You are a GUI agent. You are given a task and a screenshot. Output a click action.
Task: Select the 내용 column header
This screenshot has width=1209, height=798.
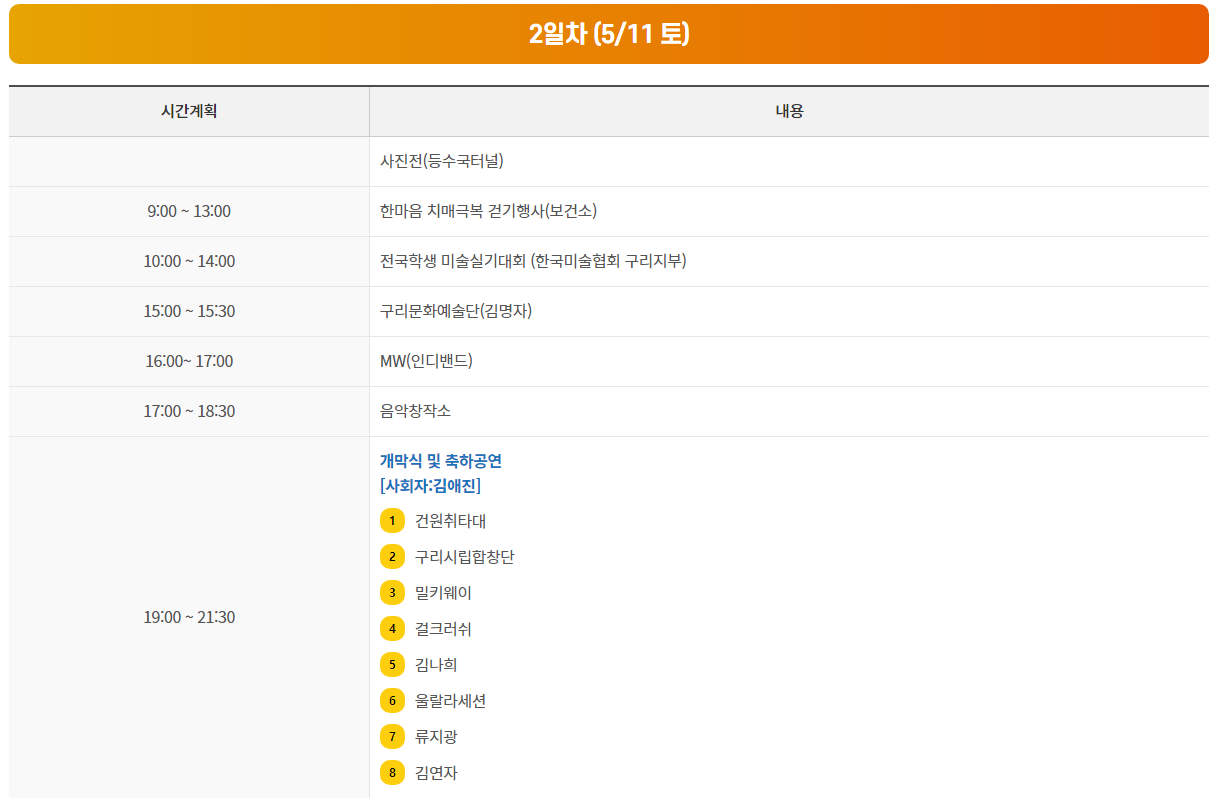[x=788, y=111]
